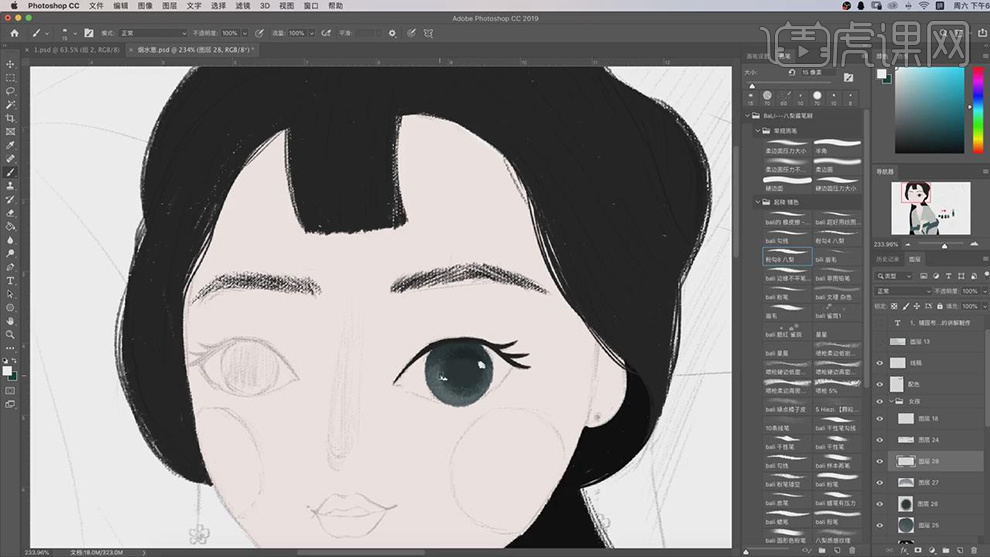
Task: Select the Clone Stamp tool
Action: click(x=10, y=186)
